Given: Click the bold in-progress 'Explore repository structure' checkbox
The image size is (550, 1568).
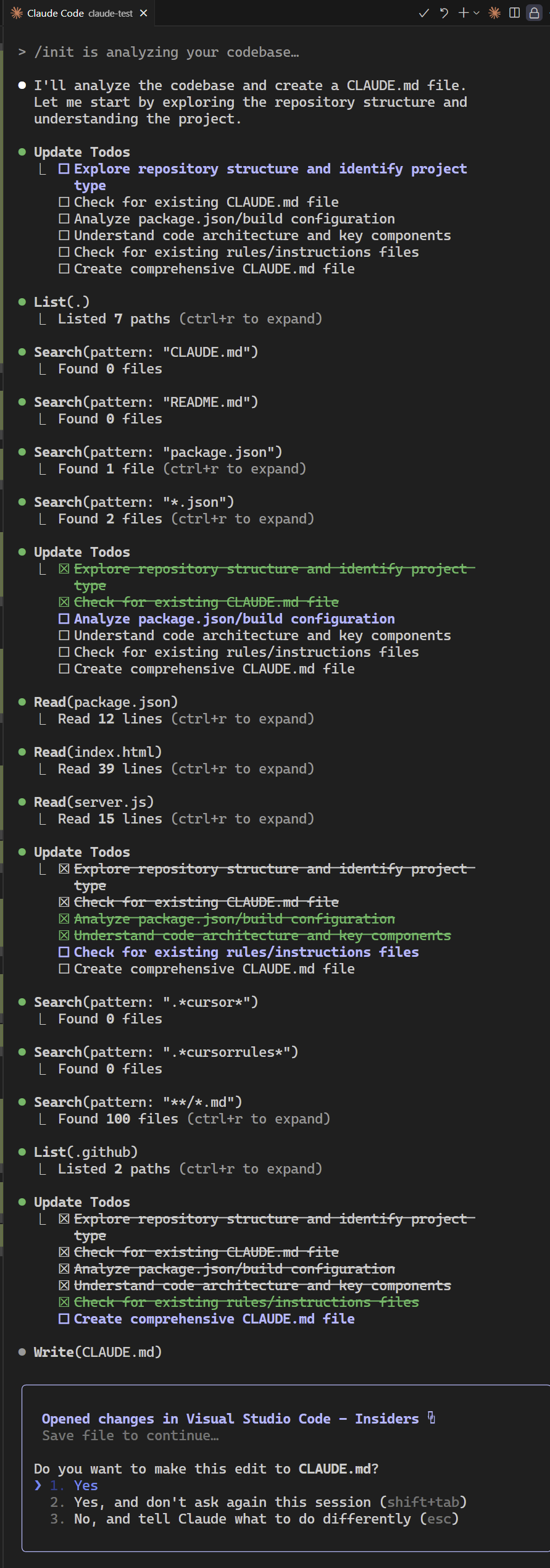Looking at the screenshot, I should pos(64,169).
